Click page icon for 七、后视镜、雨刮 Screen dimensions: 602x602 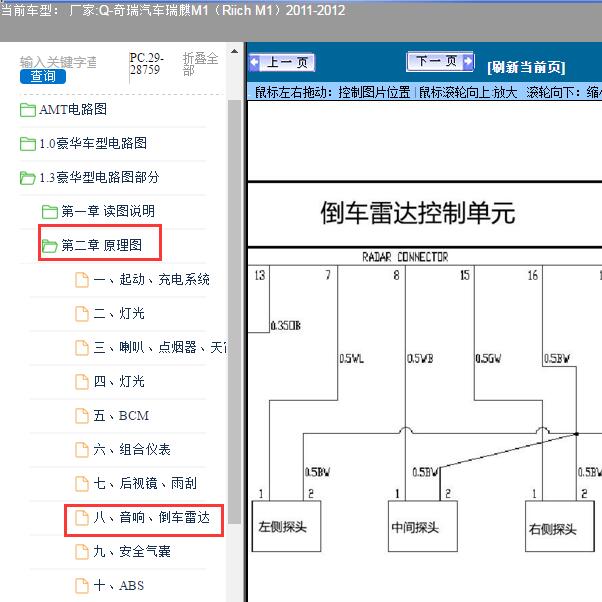(81, 484)
